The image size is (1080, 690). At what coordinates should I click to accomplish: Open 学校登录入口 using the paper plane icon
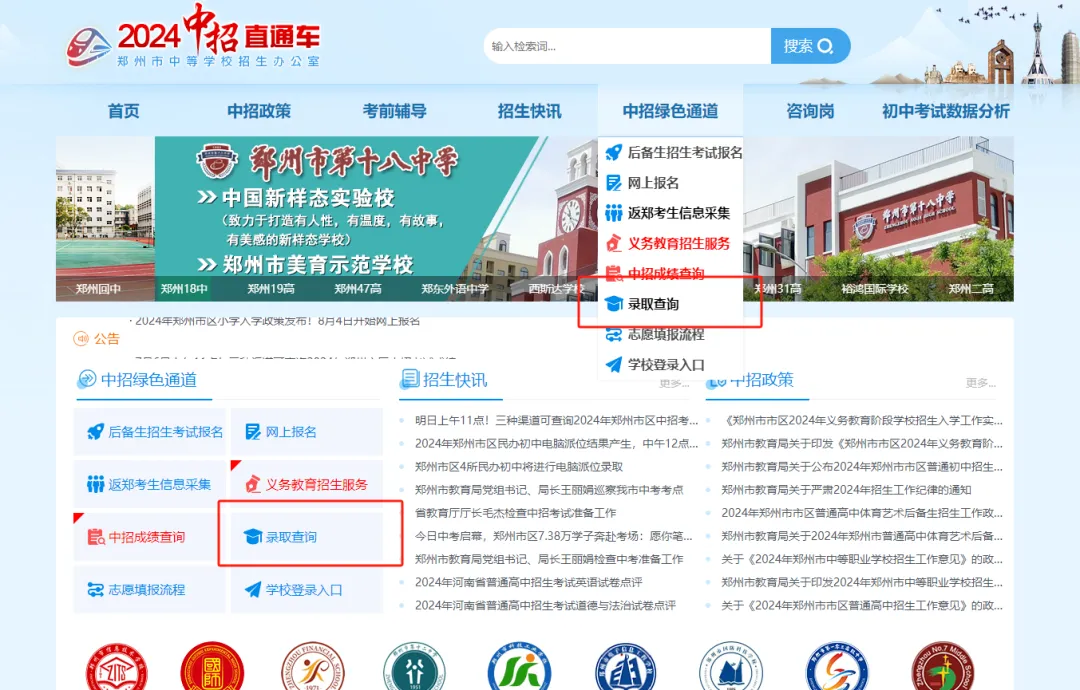tap(252, 589)
